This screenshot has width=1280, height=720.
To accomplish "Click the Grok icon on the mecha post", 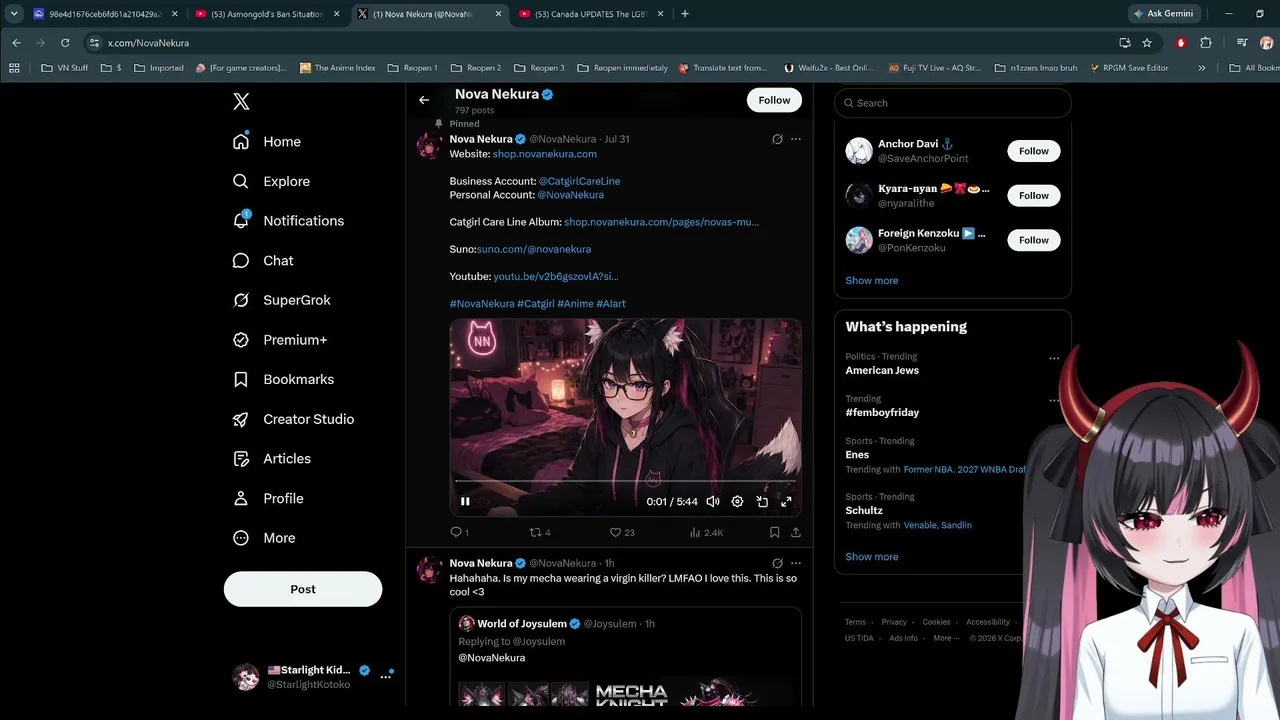I will click(777, 563).
